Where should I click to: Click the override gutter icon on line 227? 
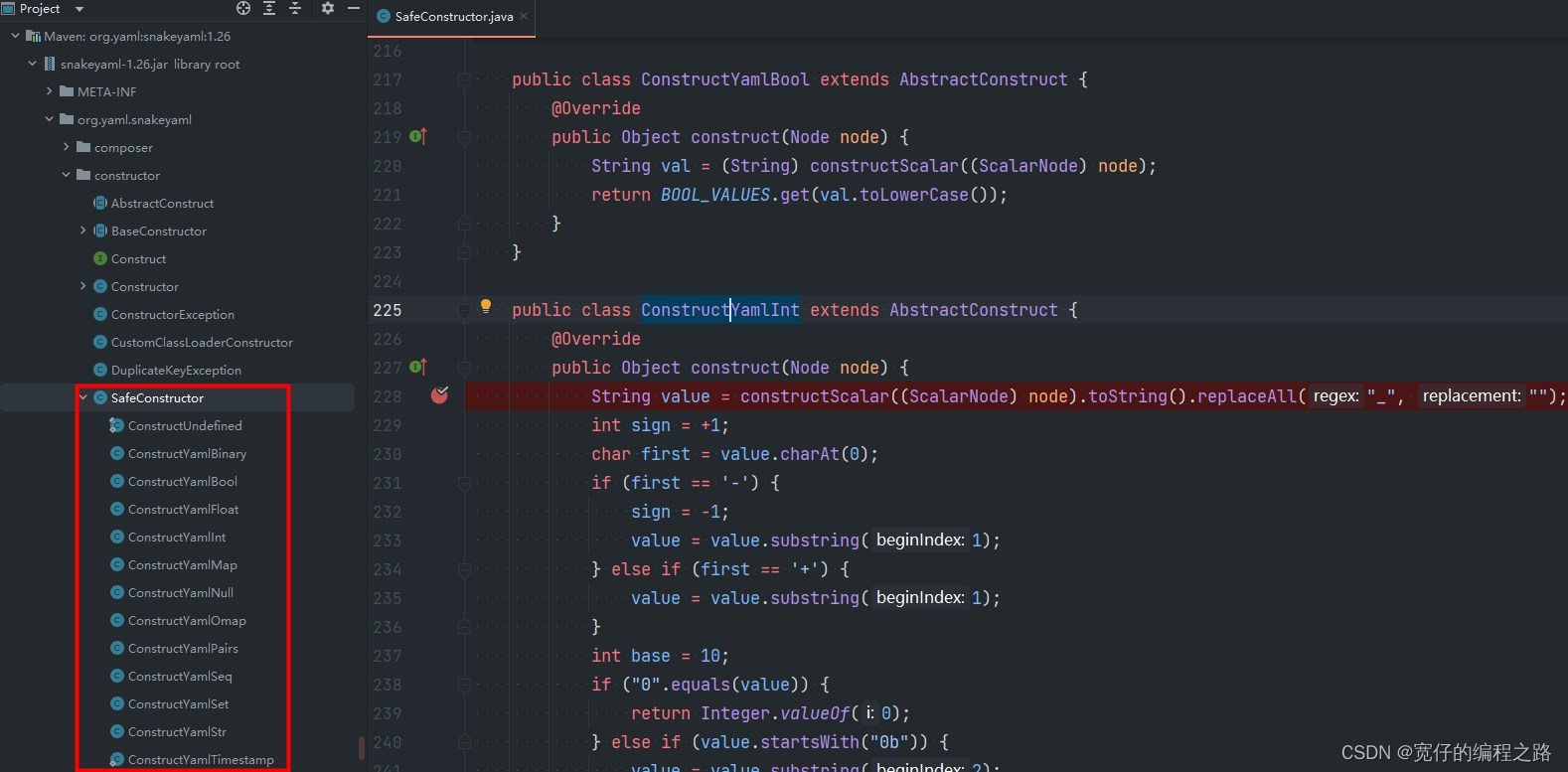418,368
